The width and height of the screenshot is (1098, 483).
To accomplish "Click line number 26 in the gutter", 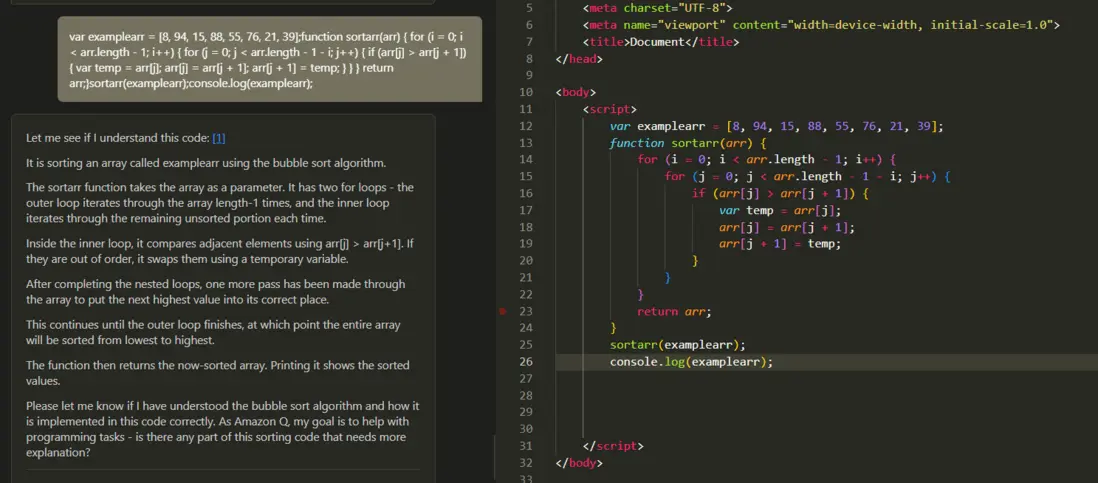I will (x=526, y=362).
